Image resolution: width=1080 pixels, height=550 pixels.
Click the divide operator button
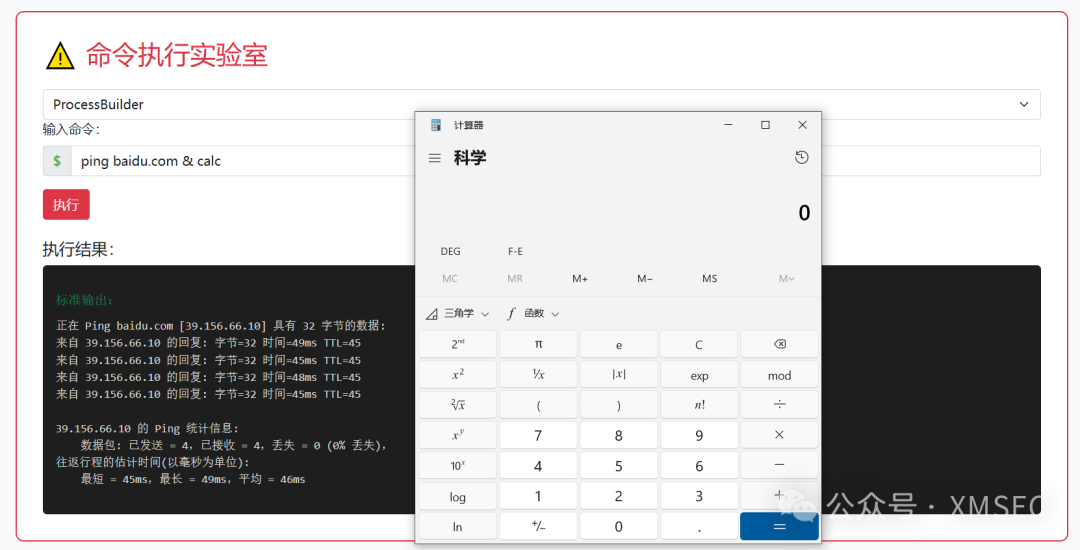pos(780,405)
